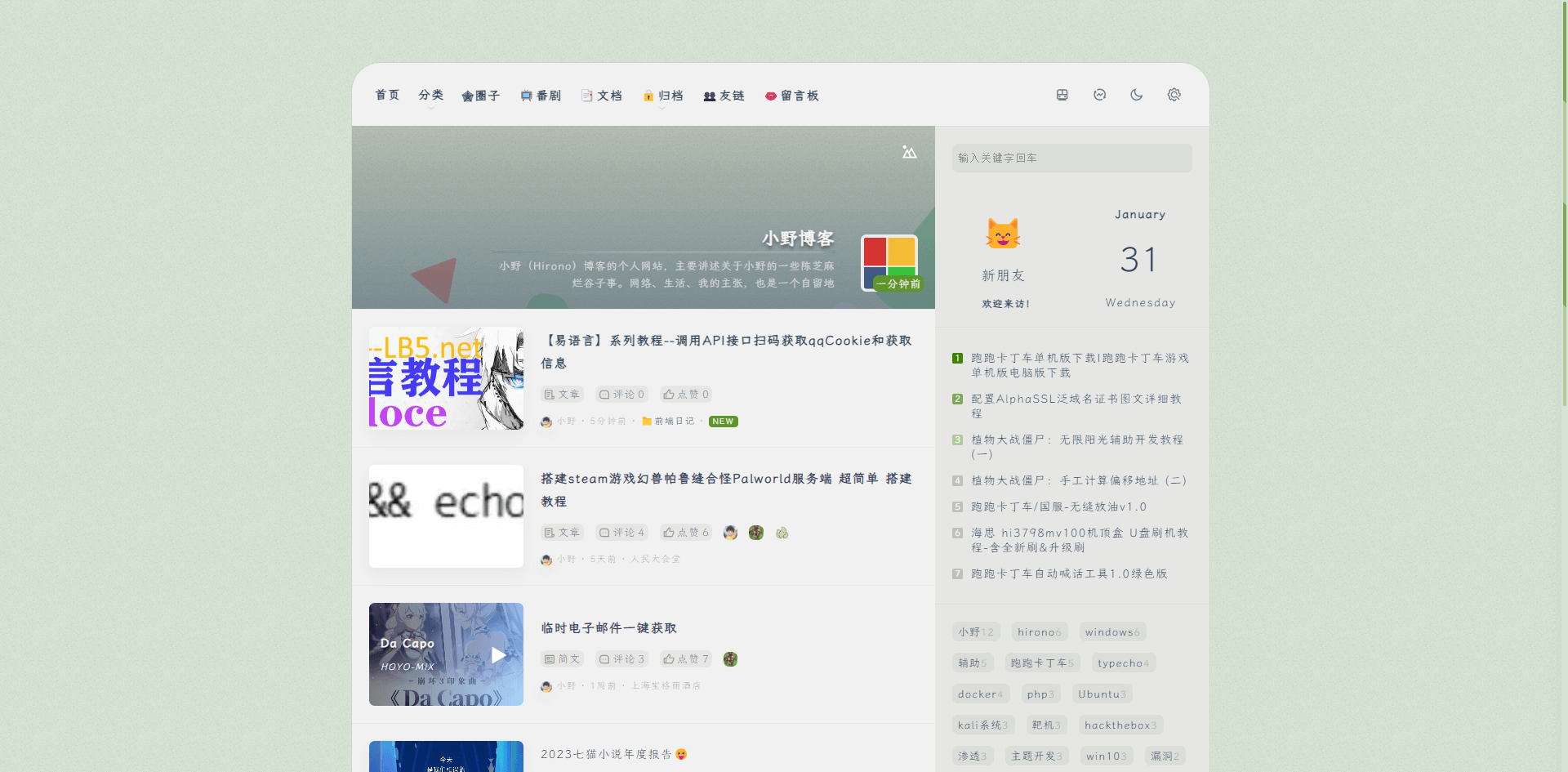Select the 小野 tag
The width and height of the screenshot is (1568, 772).
(976, 632)
